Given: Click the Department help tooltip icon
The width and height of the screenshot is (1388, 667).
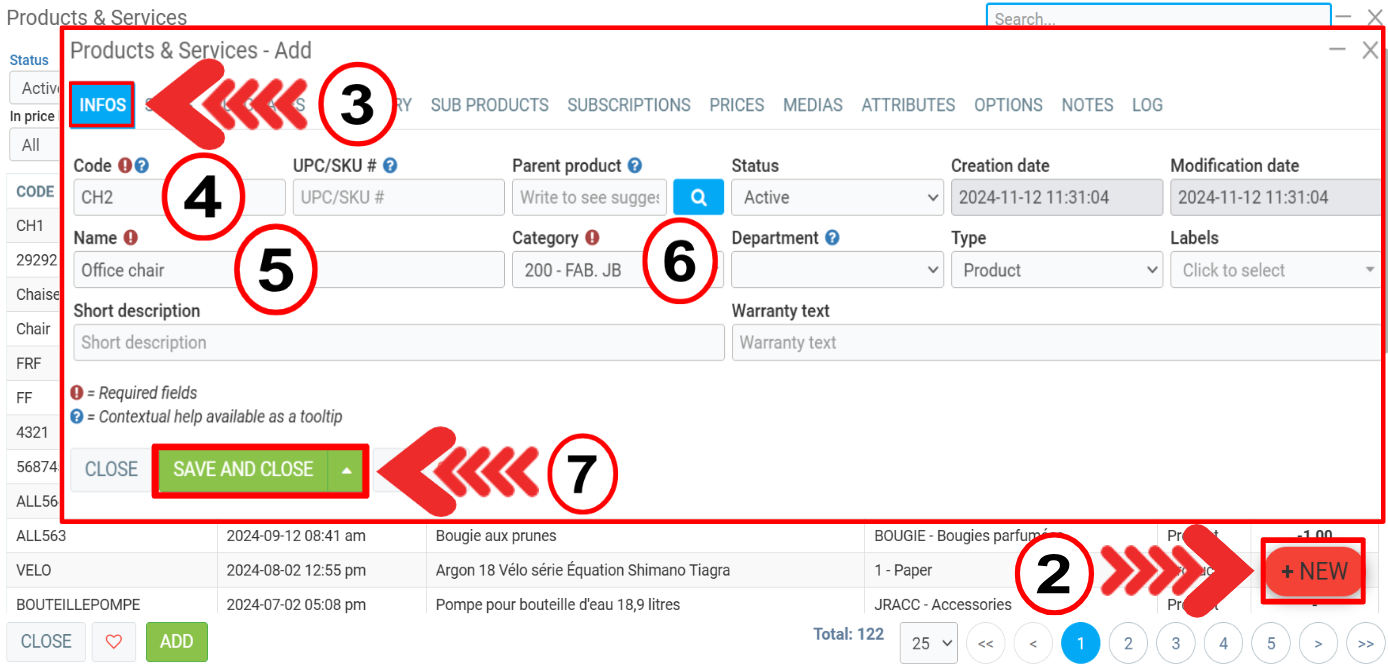Looking at the screenshot, I should click(x=831, y=238).
